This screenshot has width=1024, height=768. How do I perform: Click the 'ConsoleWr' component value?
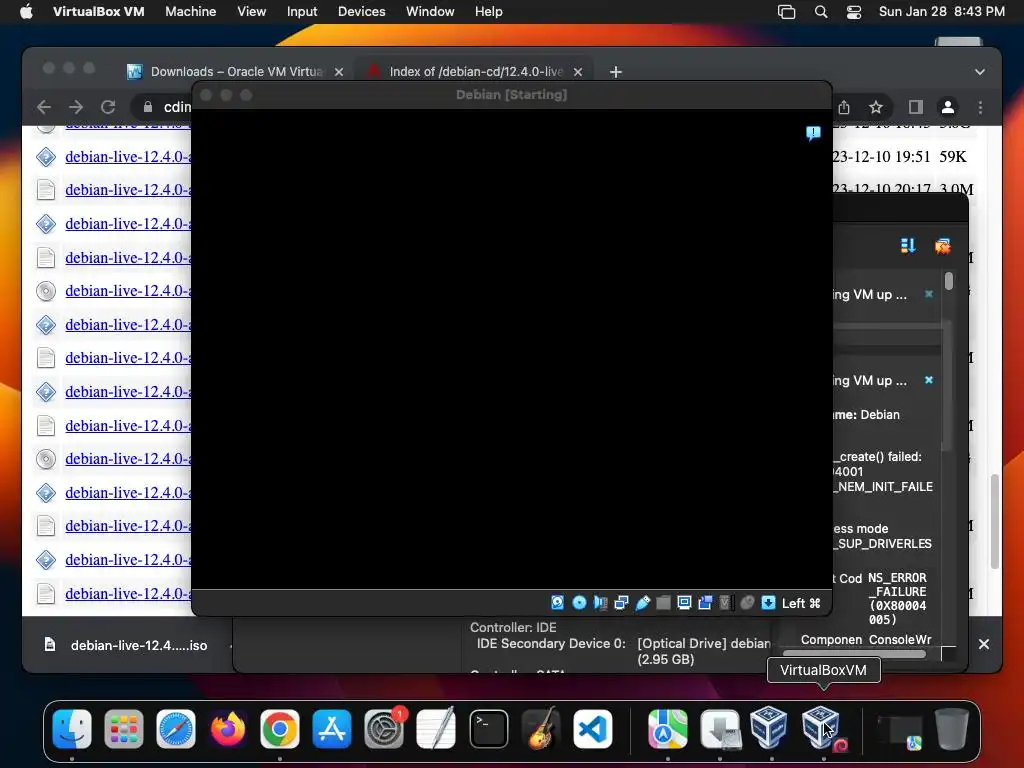pyautogui.click(x=900, y=640)
